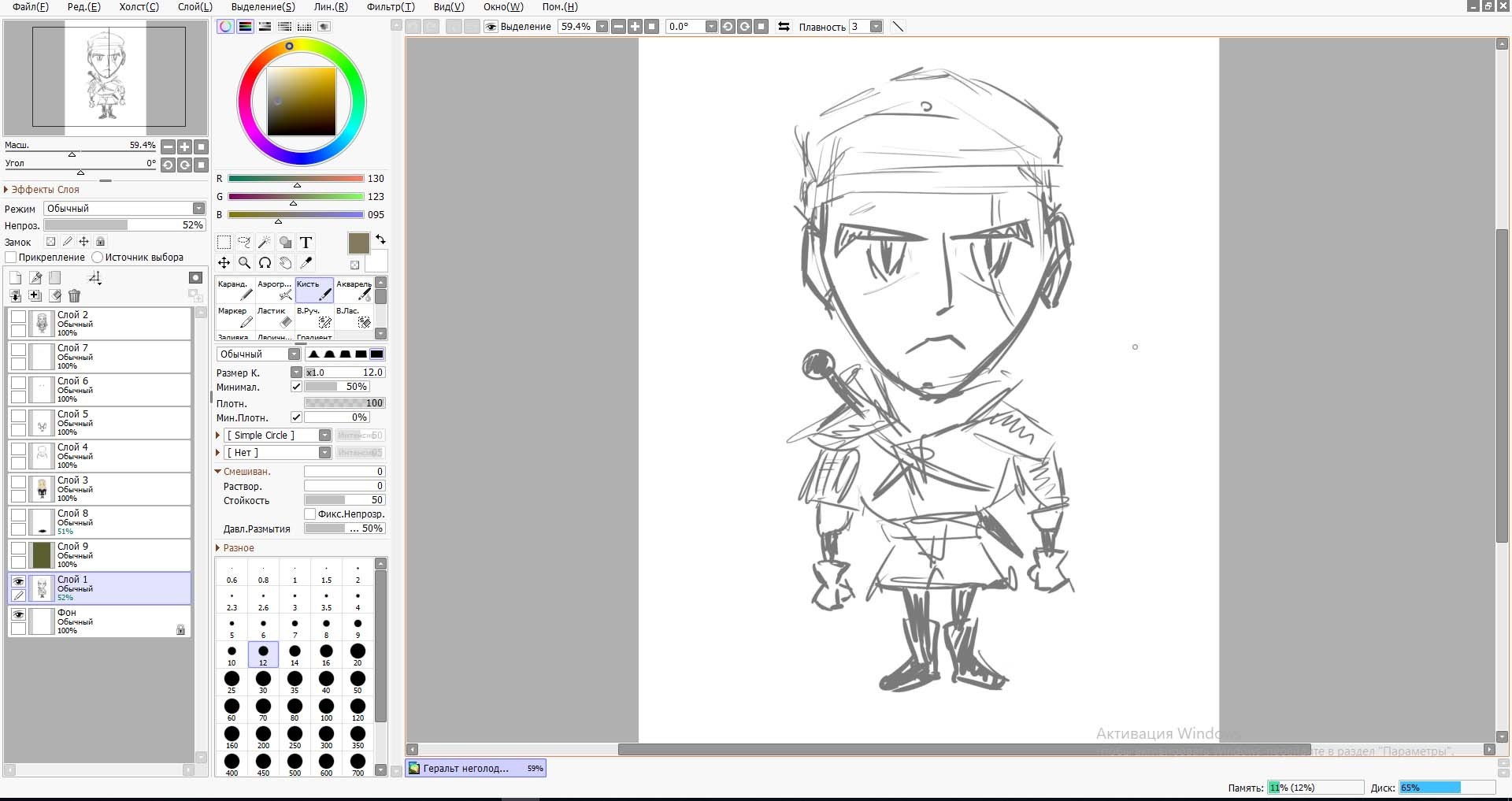Image resolution: width=1512 pixels, height=801 pixels.
Task: Select the Rotate view tool
Action: [x=265, y=263]
